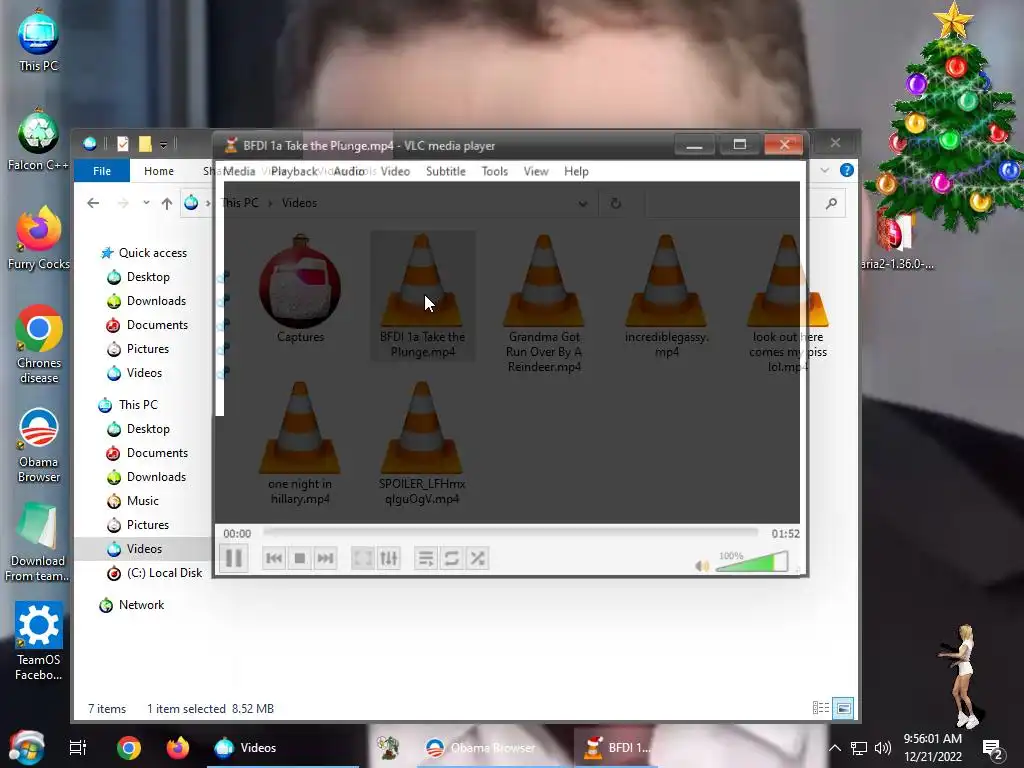Go up one folder in Explorer
Viewport: 1024px width, 768px height.
[x=167, y=203]
